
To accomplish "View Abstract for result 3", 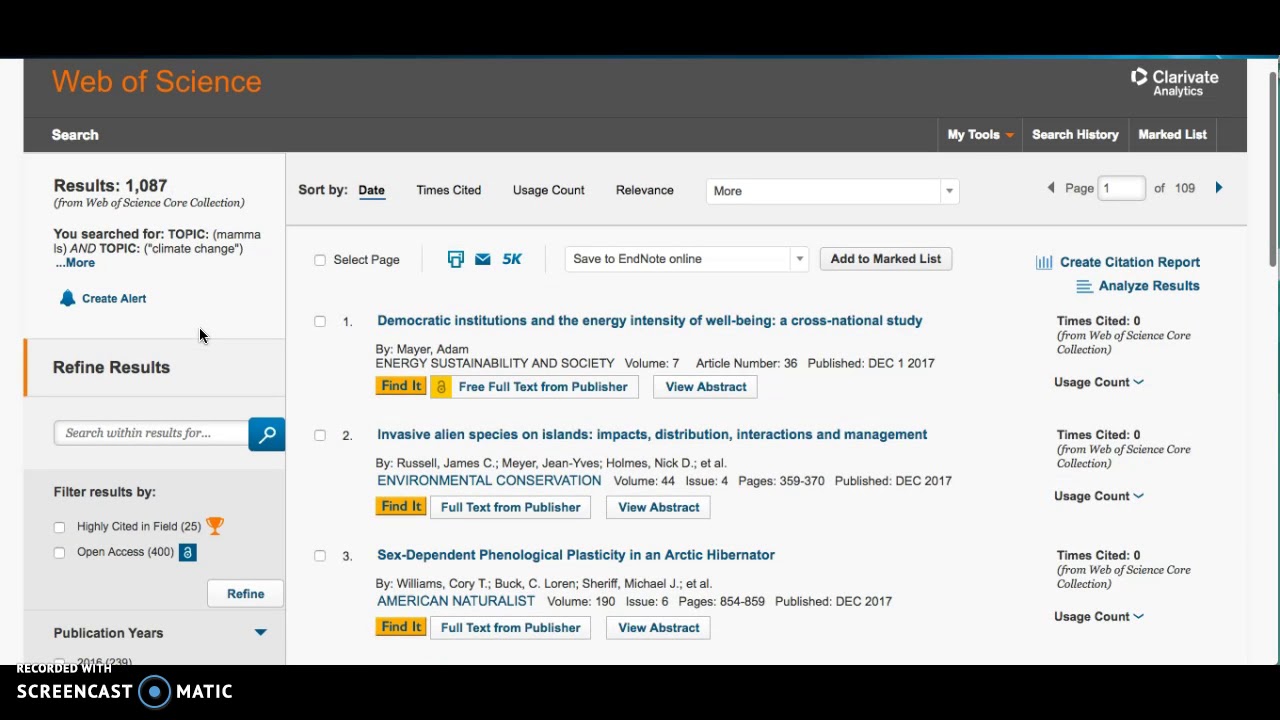I will pos(659,628).
